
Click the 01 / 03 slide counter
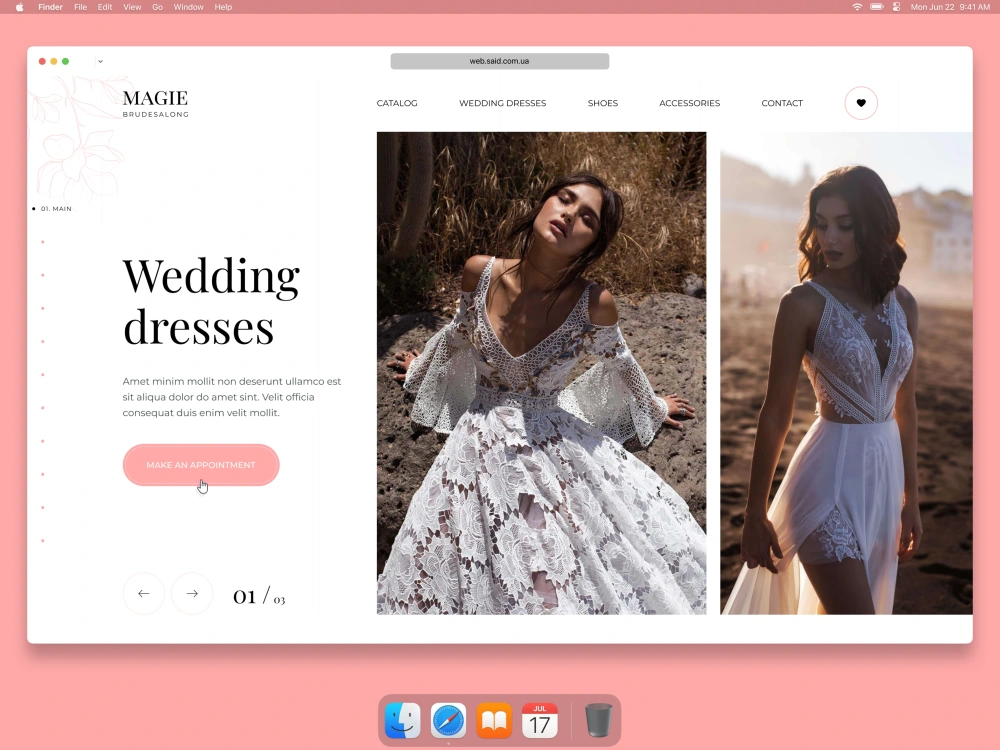coord(259,596)
